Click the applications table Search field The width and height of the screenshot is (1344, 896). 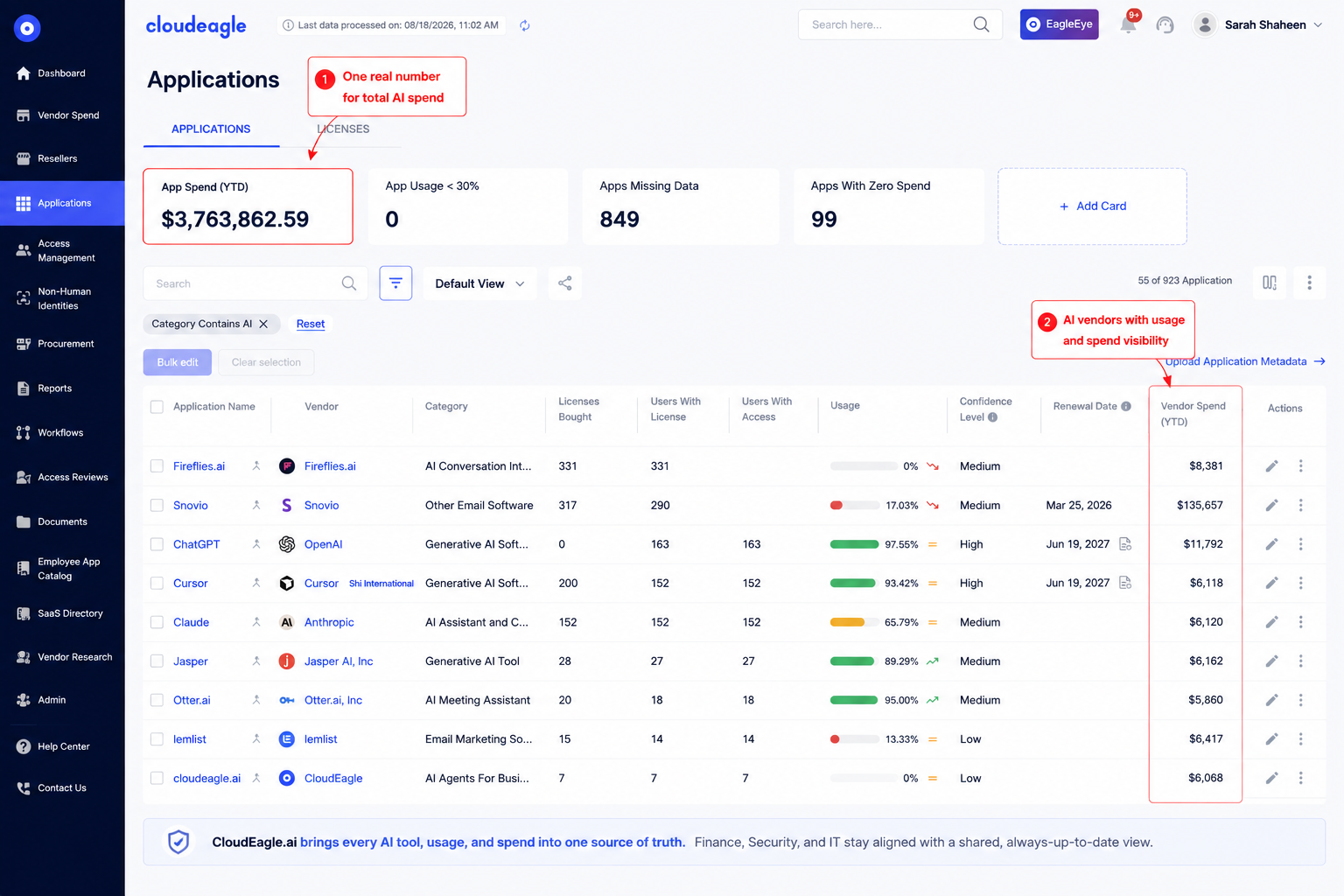click(255, 283)
